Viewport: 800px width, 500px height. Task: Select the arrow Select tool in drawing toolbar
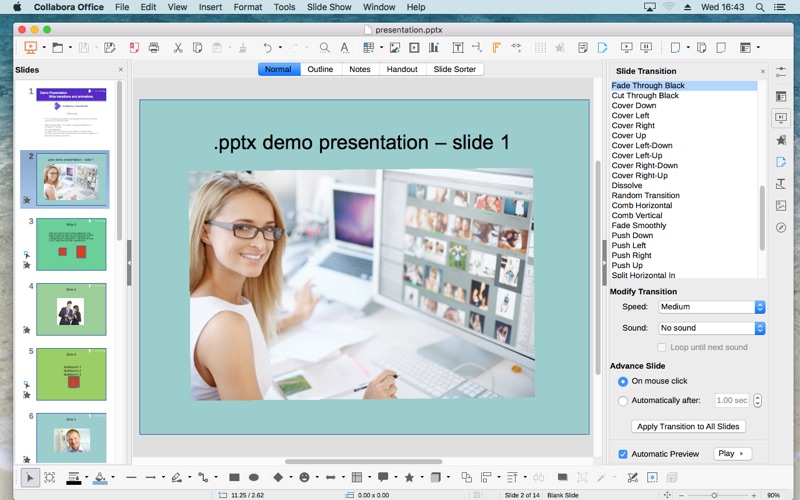30,478
